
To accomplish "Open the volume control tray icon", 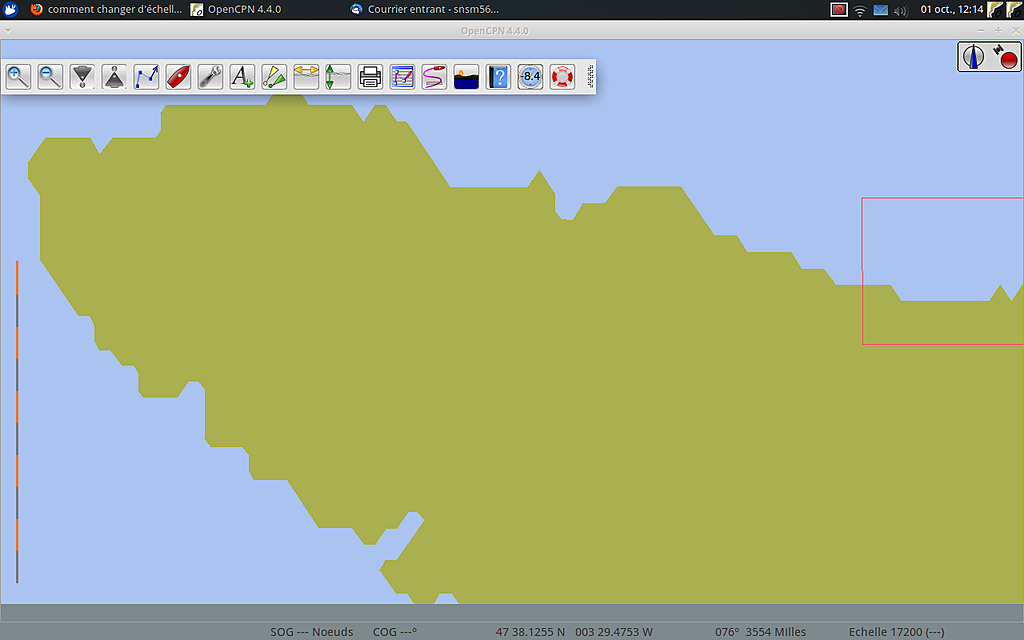I will click(x=901, y=10).
